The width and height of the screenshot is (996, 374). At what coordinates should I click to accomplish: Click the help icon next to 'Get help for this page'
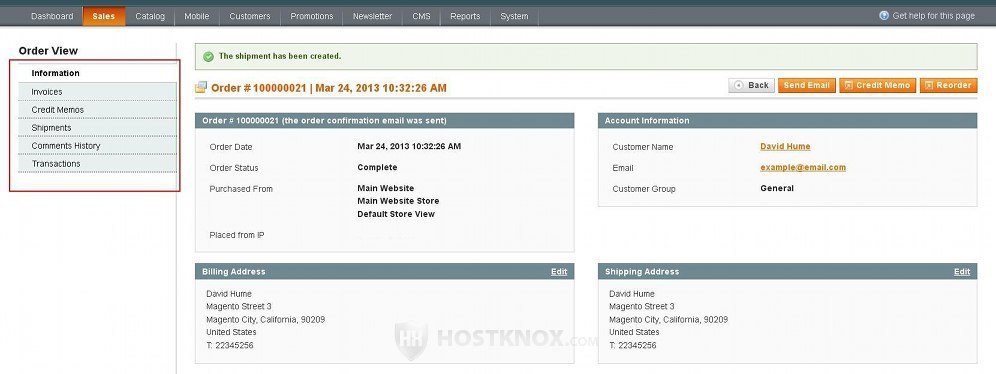884,16
